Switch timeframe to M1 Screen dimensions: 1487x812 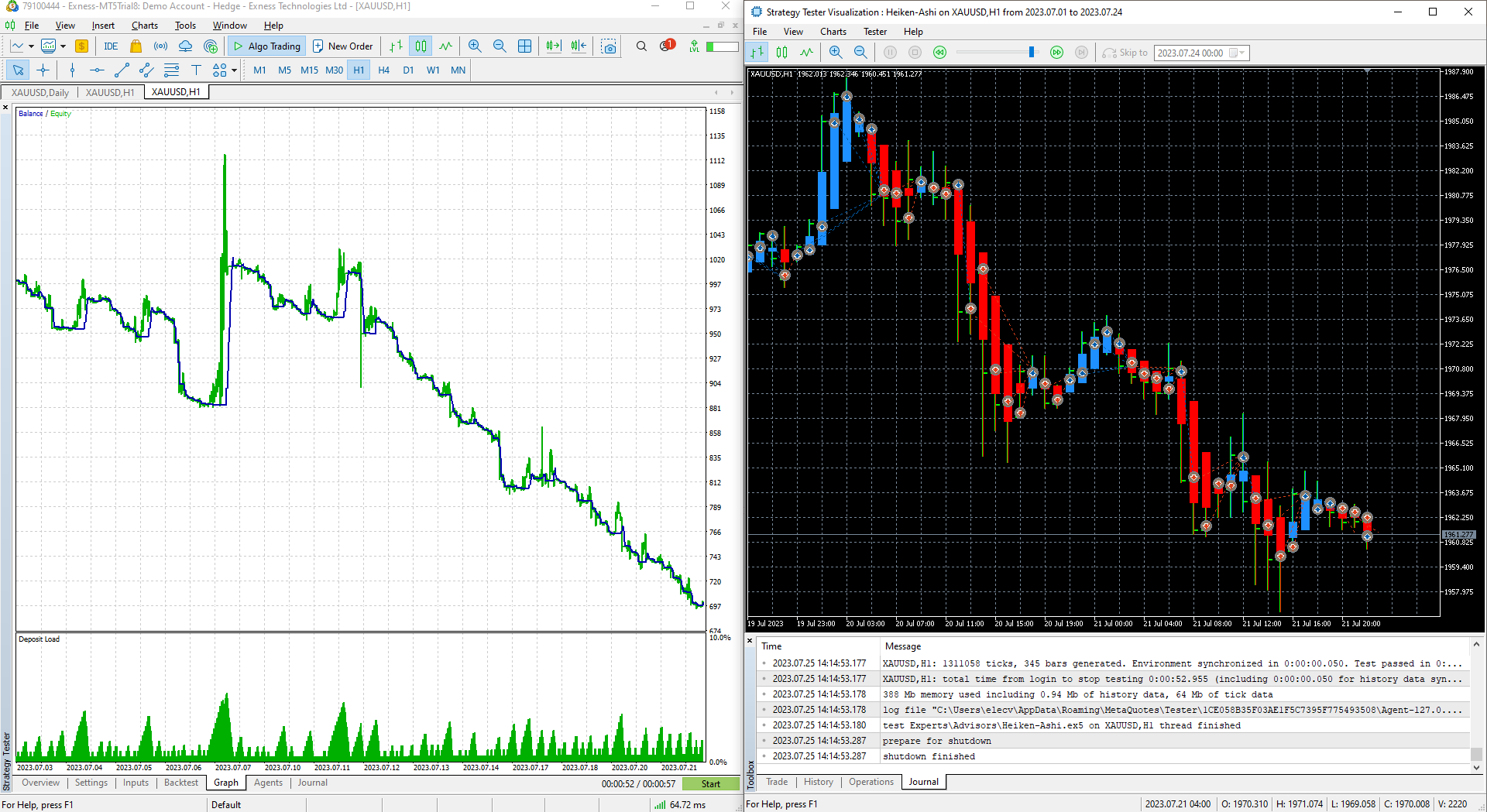tap(259, 70)
